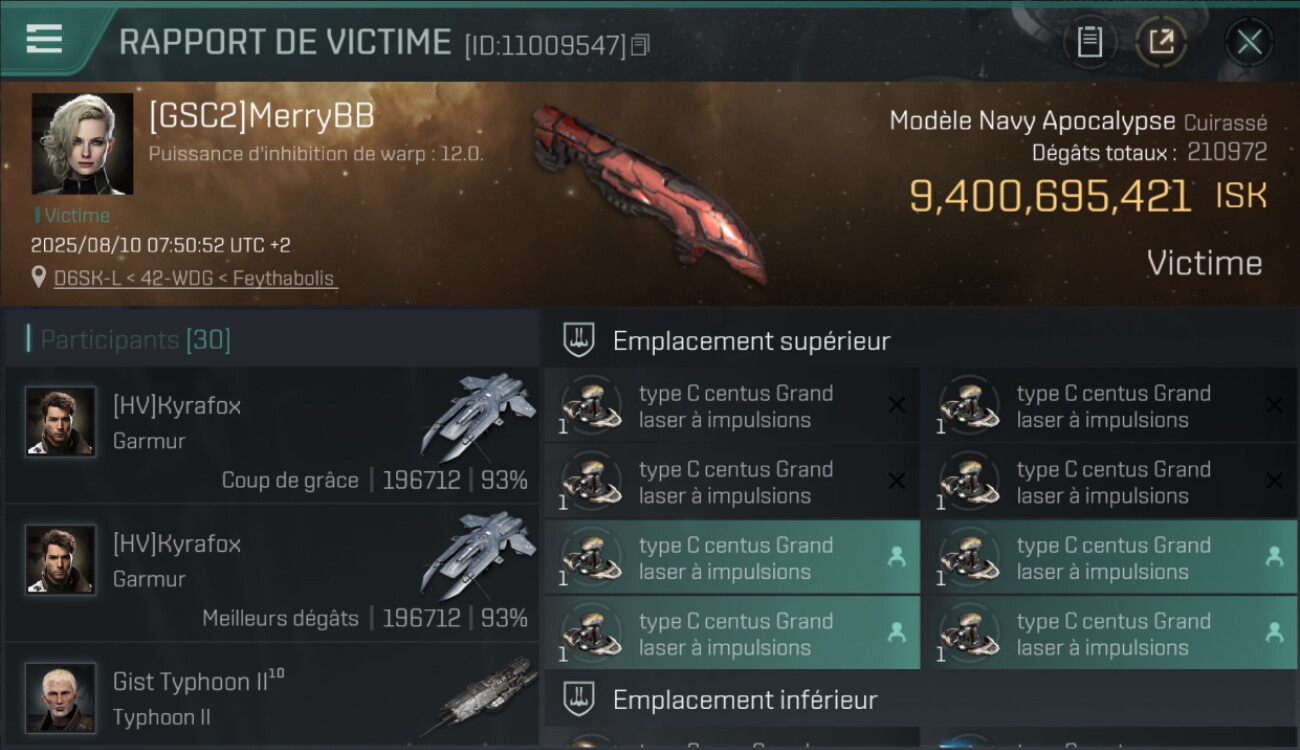Click the [HV]Kyrafox name in Meilleurs dégâts row
The image size is (1300, 750).
pyautogui.click(x=177, y=544)
